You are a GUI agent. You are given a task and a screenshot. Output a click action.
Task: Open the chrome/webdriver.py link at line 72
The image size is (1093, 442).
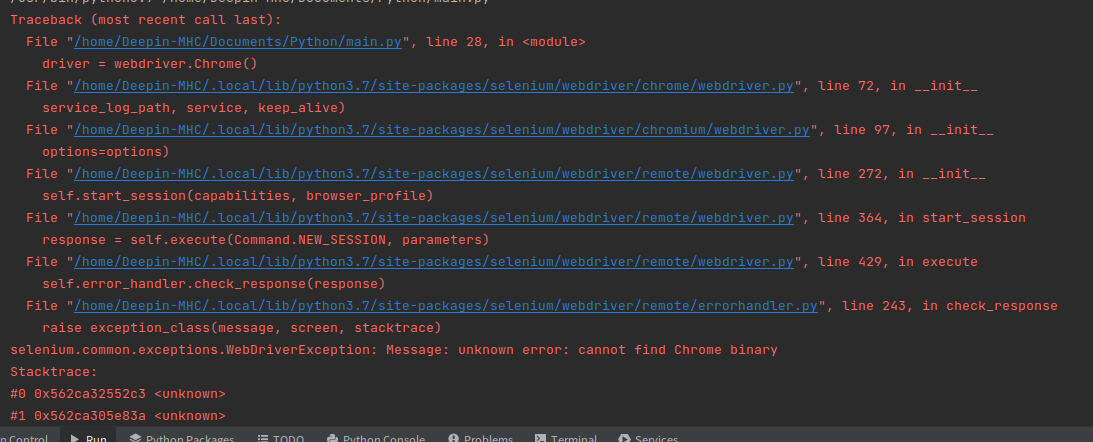click(434, 86)
